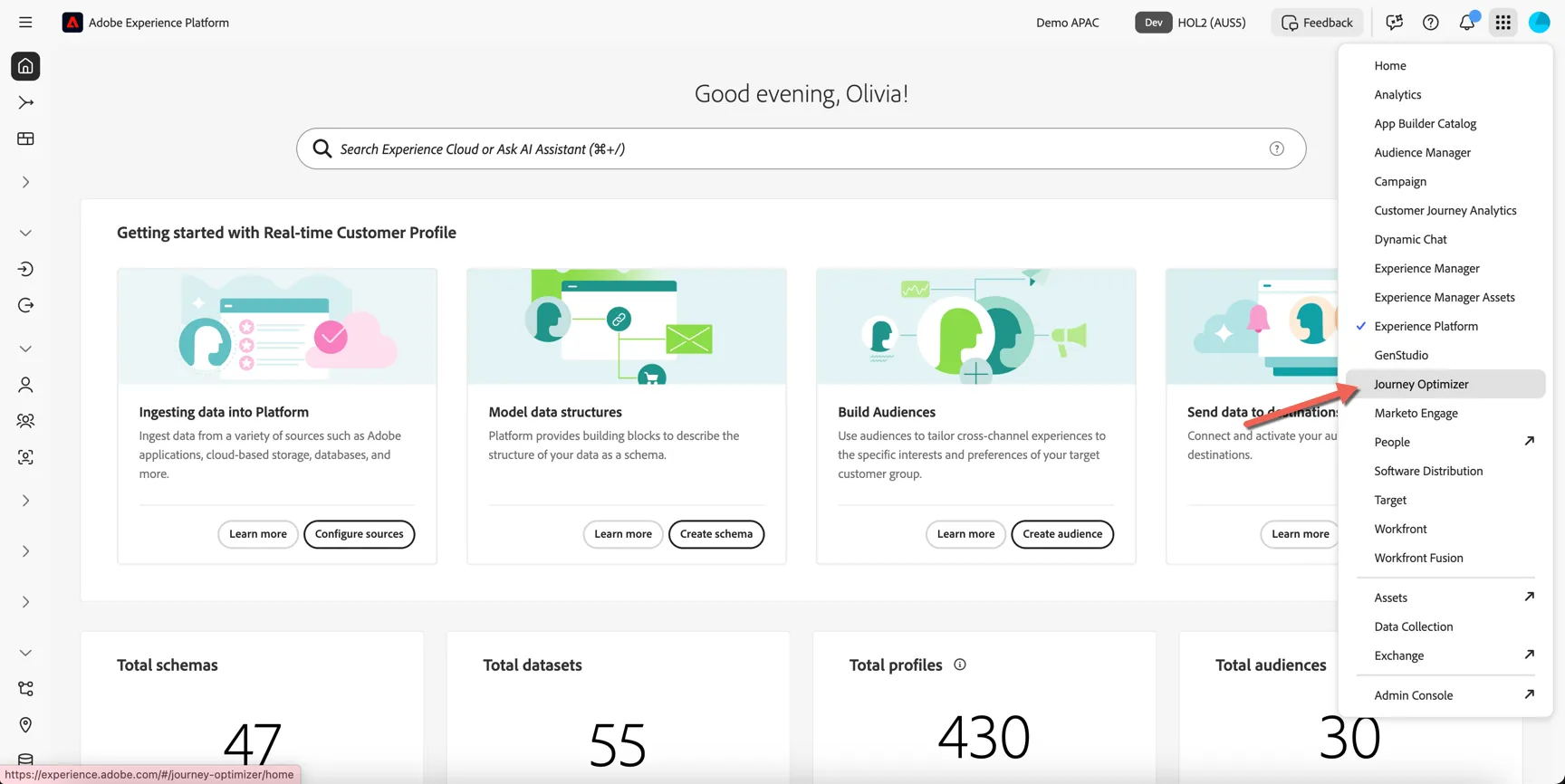Toggle the app switcher grid icon
This screenshot has width=1565, height=784.
tap(1503, 23)
